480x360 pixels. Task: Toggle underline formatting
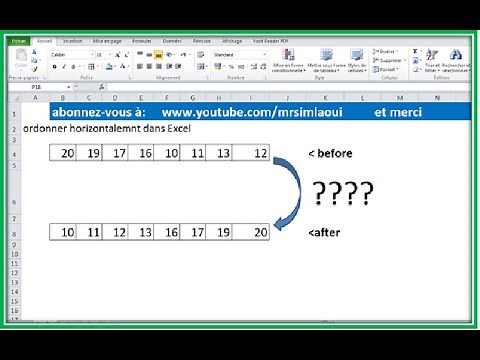point(73,67)
